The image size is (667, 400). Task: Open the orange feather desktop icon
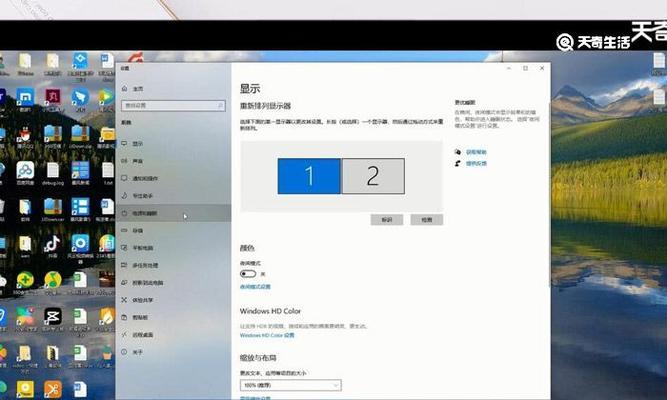coord(106,317)
